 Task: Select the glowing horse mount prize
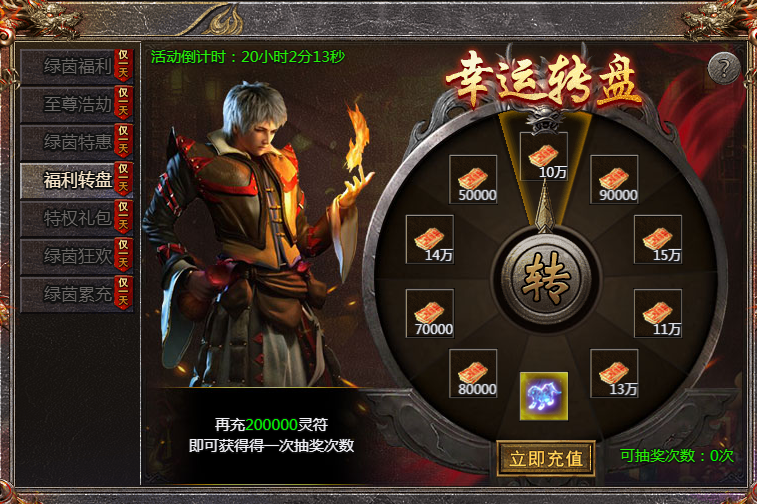[544, 396]
